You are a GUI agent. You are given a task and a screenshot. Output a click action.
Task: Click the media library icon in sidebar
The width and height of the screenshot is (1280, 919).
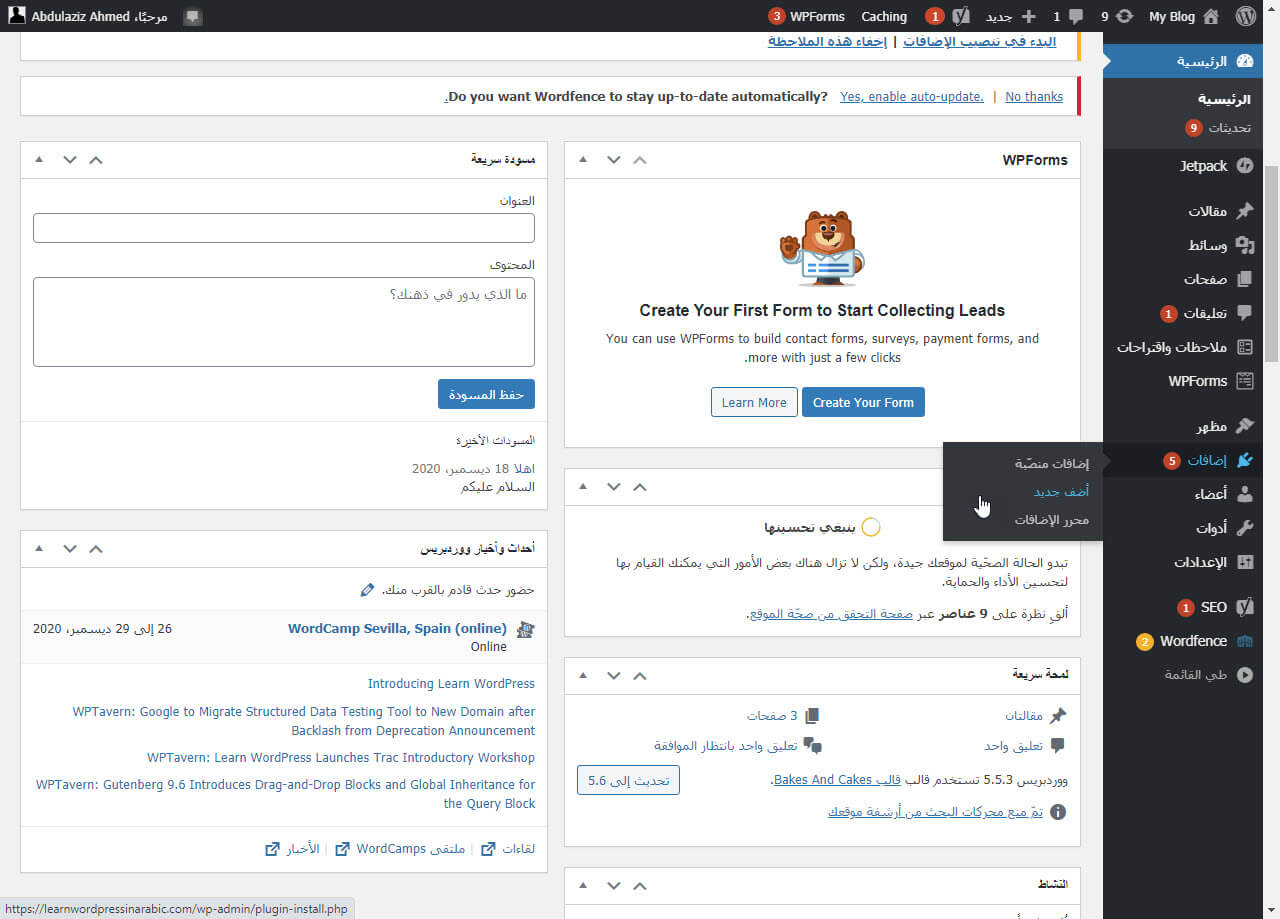[x=1245, y=245]
